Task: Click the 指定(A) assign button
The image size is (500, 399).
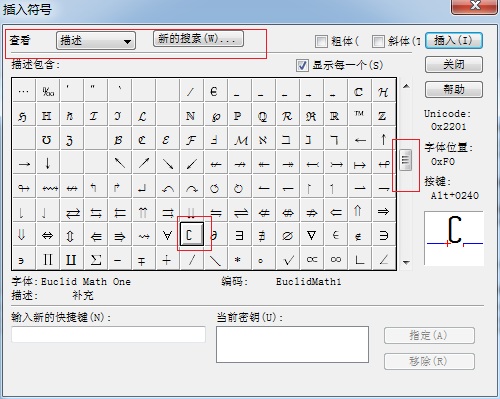Action: (429, 336)
